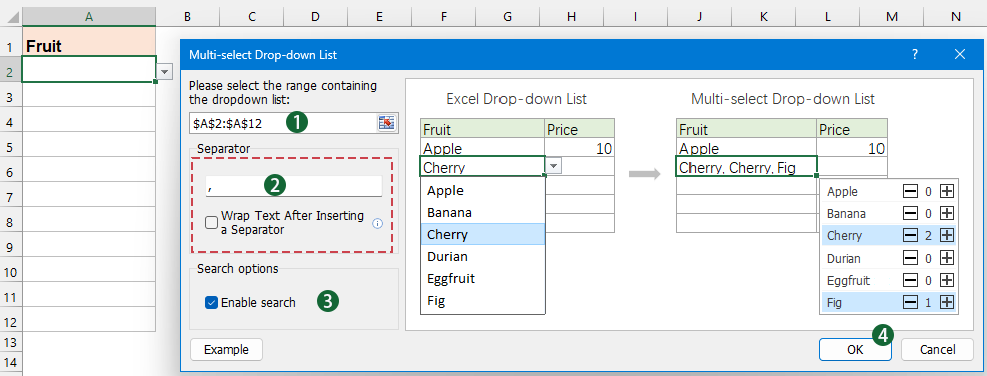Choose highlighted Cherry in the Excel drop-down example

coord(482,234)
